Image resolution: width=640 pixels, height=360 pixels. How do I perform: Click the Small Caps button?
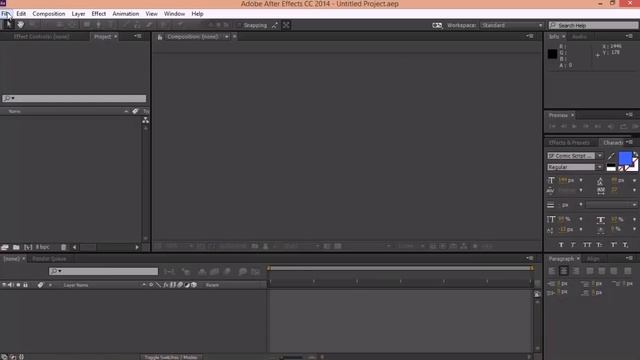tap(599, 245)
